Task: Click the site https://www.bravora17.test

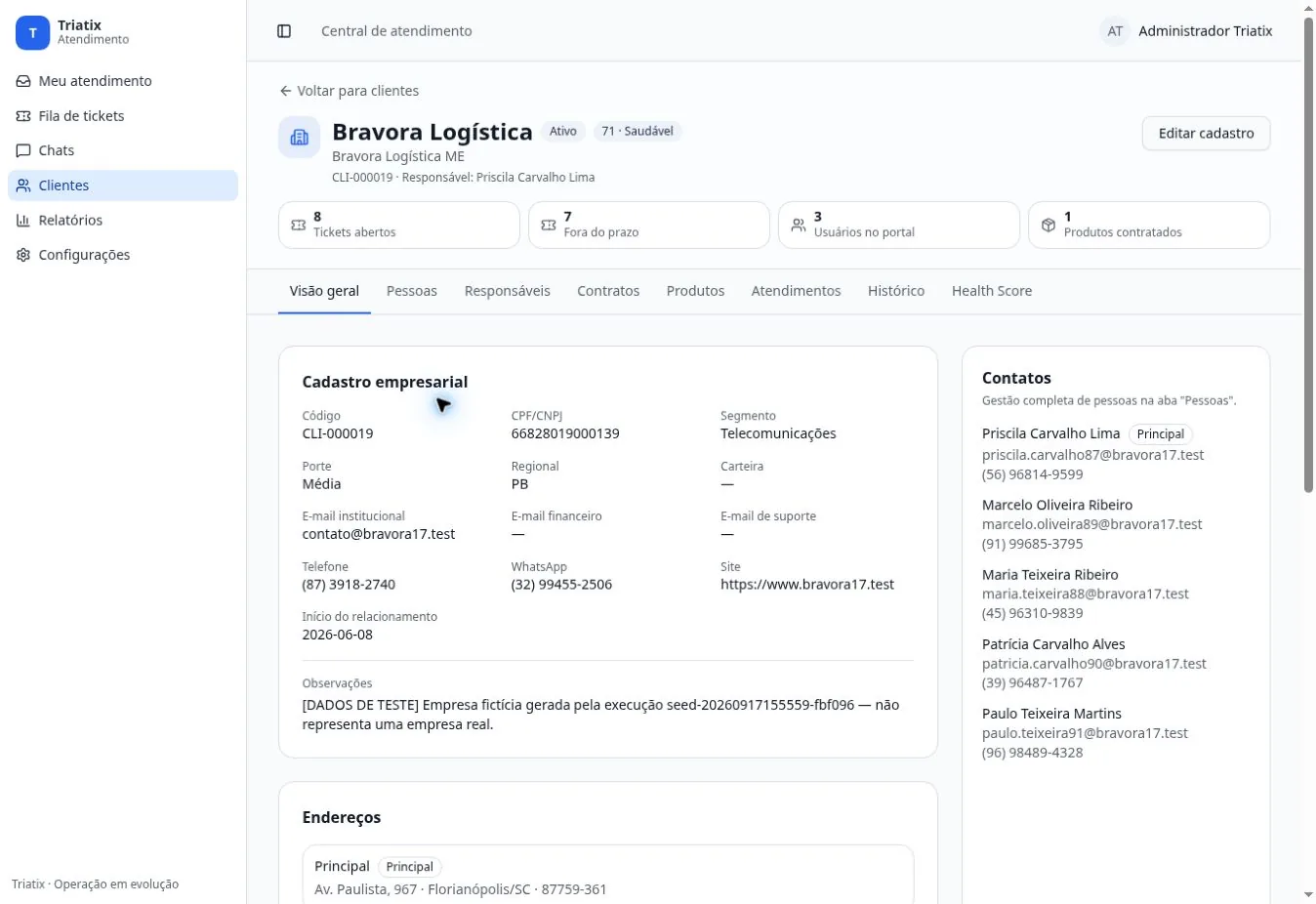Action: (807, 585)
